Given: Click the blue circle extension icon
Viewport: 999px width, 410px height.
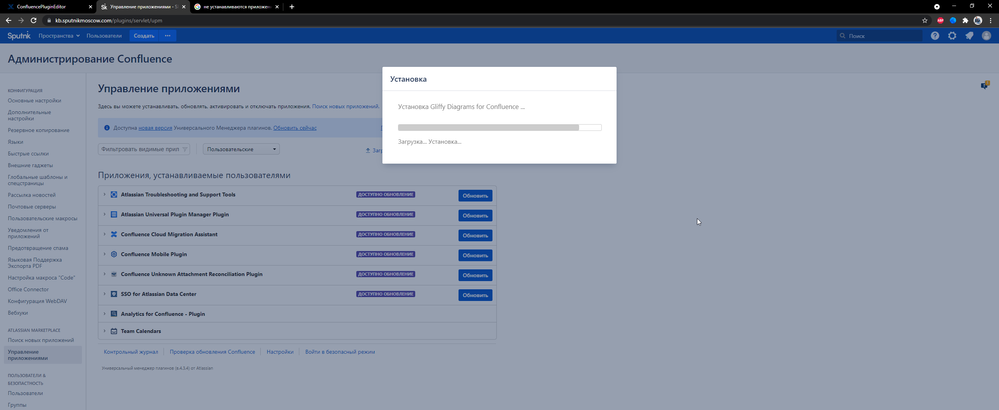Looking at the screenshot, I should (x=953, y=20).
